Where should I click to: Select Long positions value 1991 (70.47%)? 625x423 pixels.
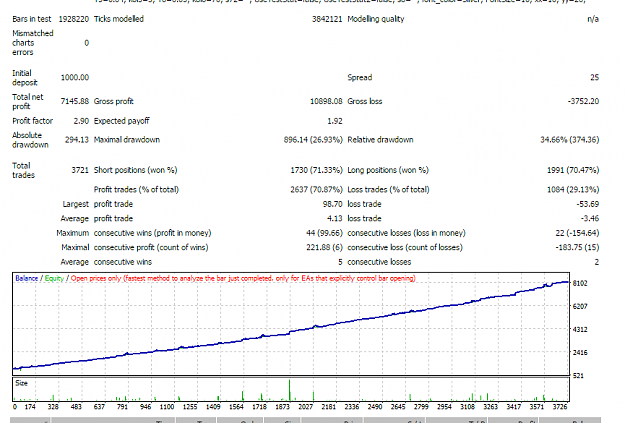tap(573, 170)
